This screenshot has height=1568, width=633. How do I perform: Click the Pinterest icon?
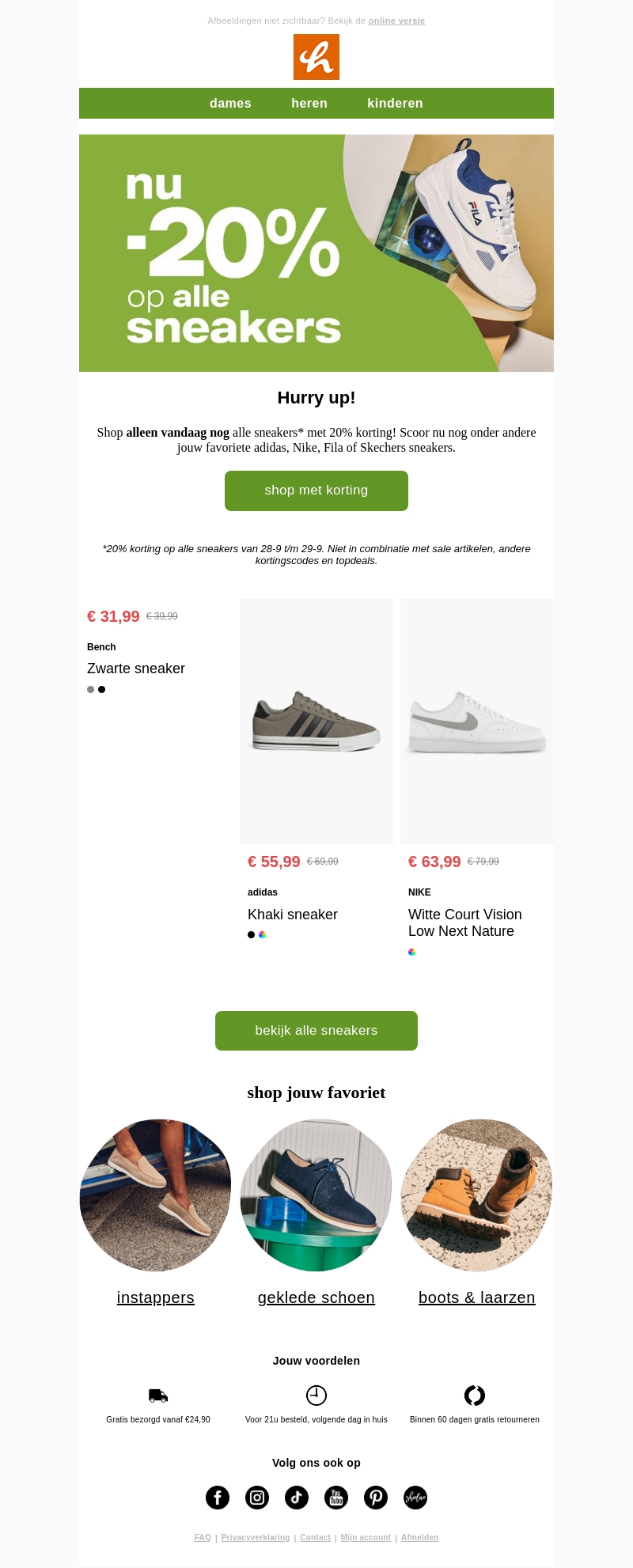point(376,1498)
